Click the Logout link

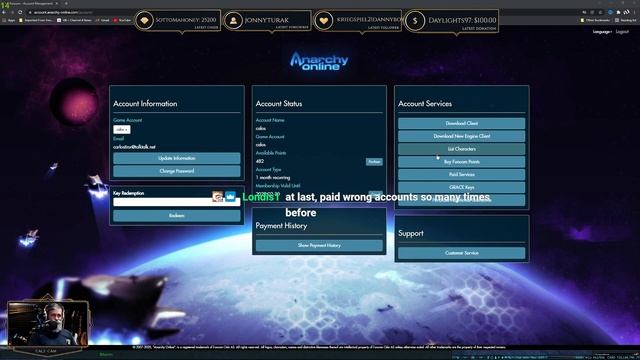click(622, 31)
